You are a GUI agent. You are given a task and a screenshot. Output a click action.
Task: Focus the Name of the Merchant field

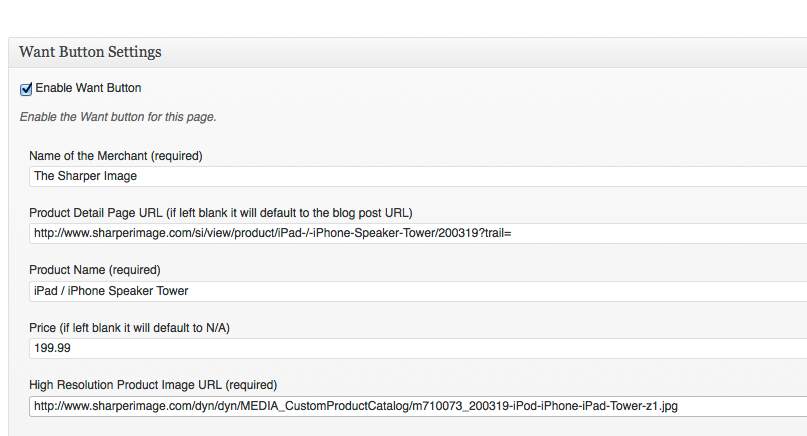418,176
